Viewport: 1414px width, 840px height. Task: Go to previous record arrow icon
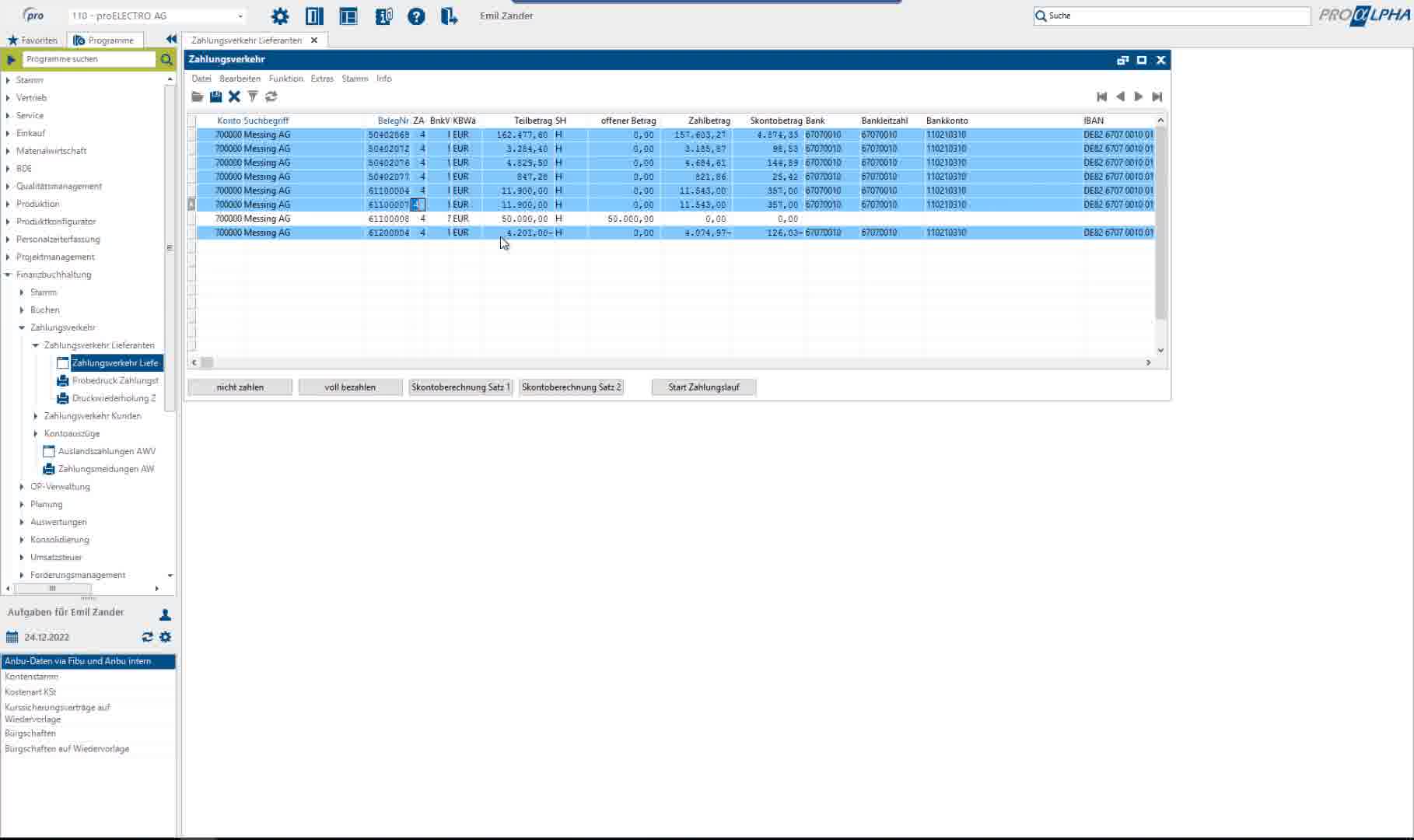point(1120,96)
